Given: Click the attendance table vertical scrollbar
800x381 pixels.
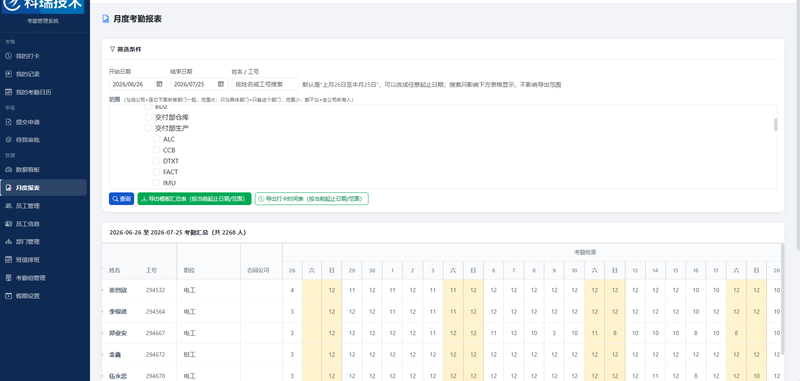Looking at the screenshot, I should tap(783, 299).
